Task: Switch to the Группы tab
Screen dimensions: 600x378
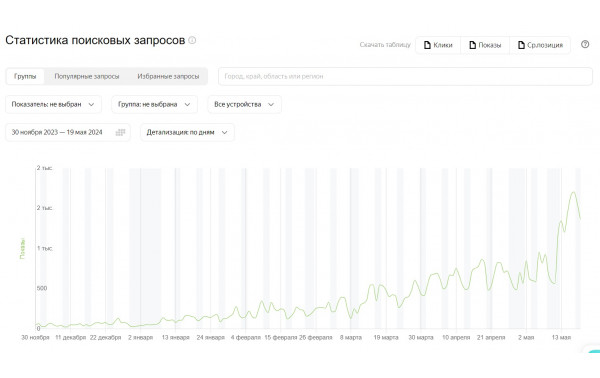Action: [x=25, y=77]
